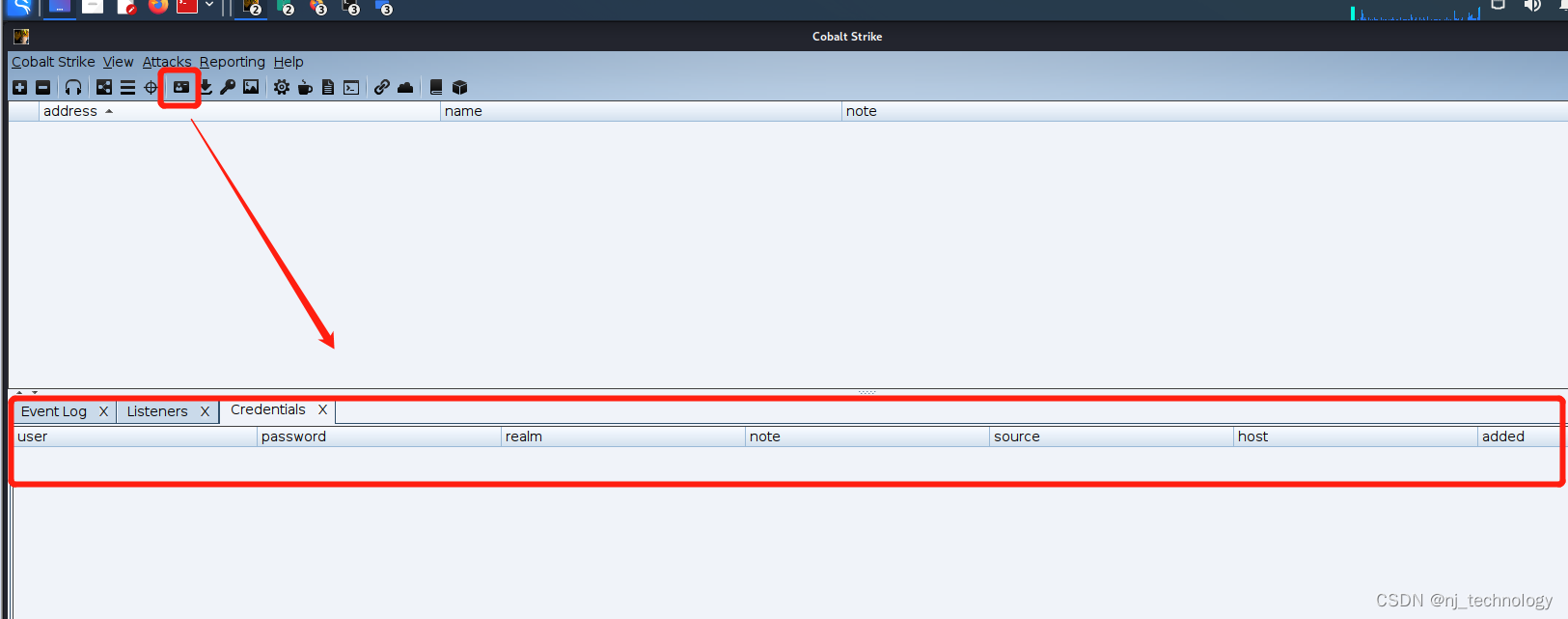Open the View menu
Screen dimensions: 1568x619
click(x=119, y=62)
